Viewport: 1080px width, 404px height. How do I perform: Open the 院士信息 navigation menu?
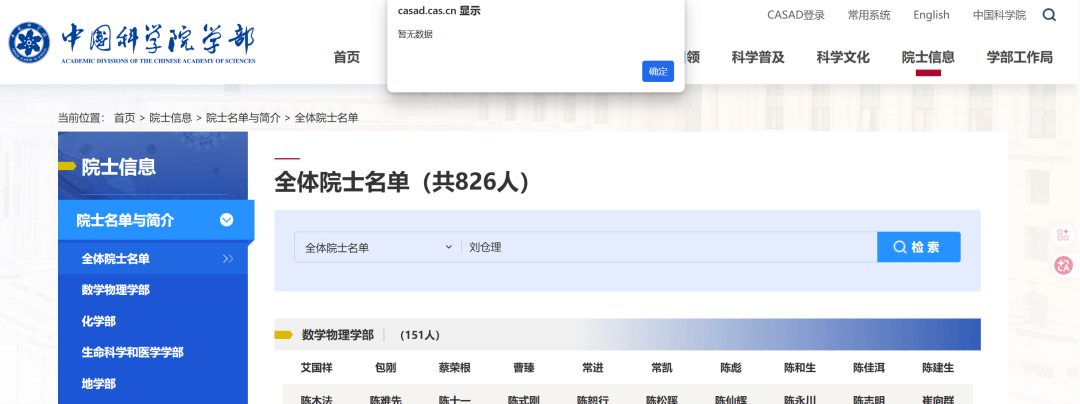[928, 57]
